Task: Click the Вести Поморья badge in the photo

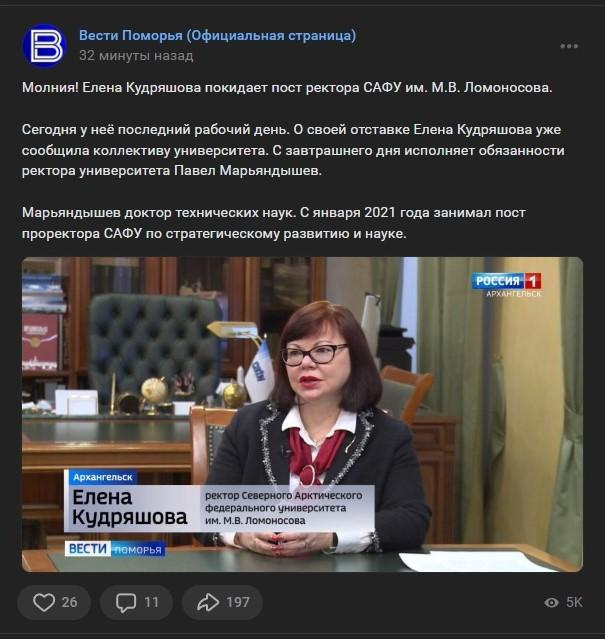Action: pos(115,549)
